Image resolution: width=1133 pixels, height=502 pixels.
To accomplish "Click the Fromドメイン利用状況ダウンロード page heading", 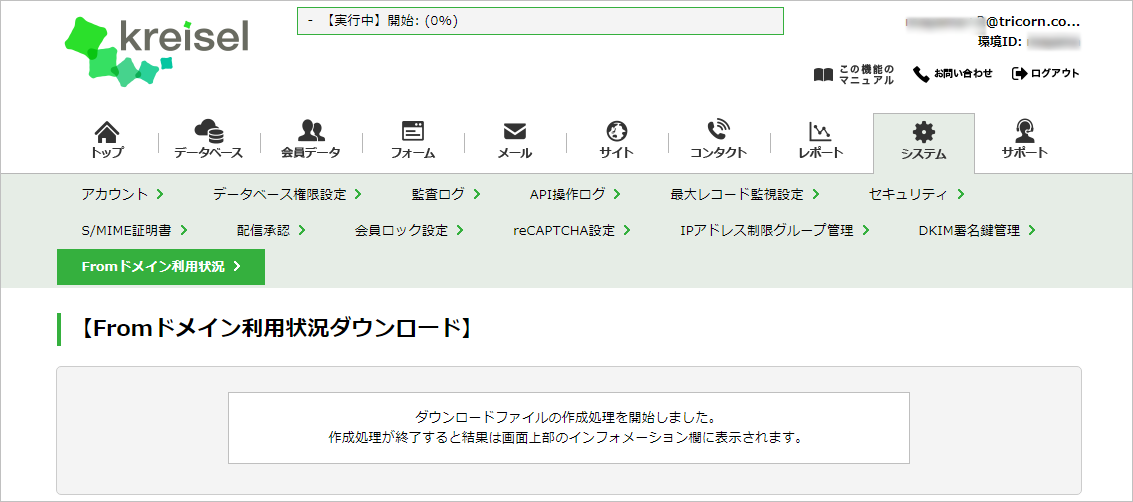I will pyautogui.click(x=275, y=329).
